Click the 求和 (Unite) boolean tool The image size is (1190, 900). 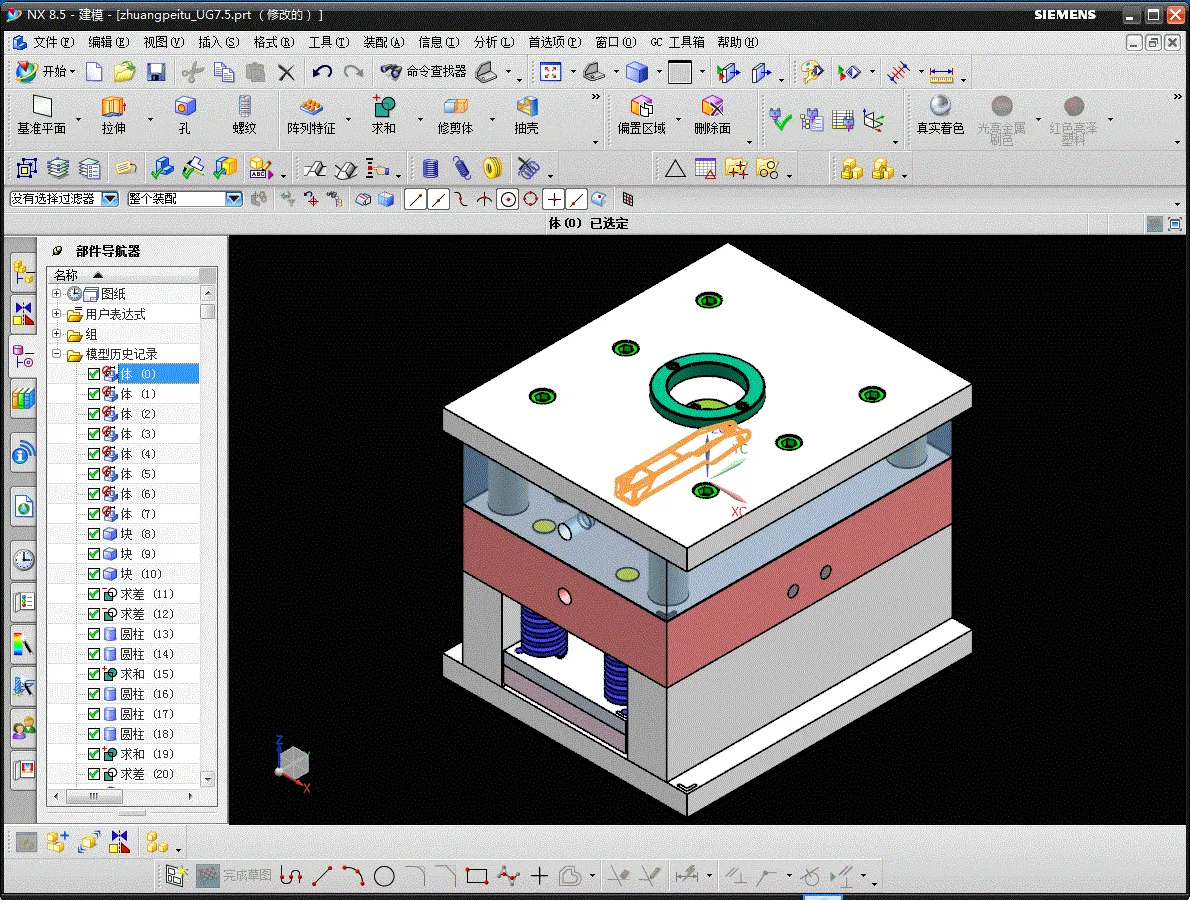pos(383,115)
